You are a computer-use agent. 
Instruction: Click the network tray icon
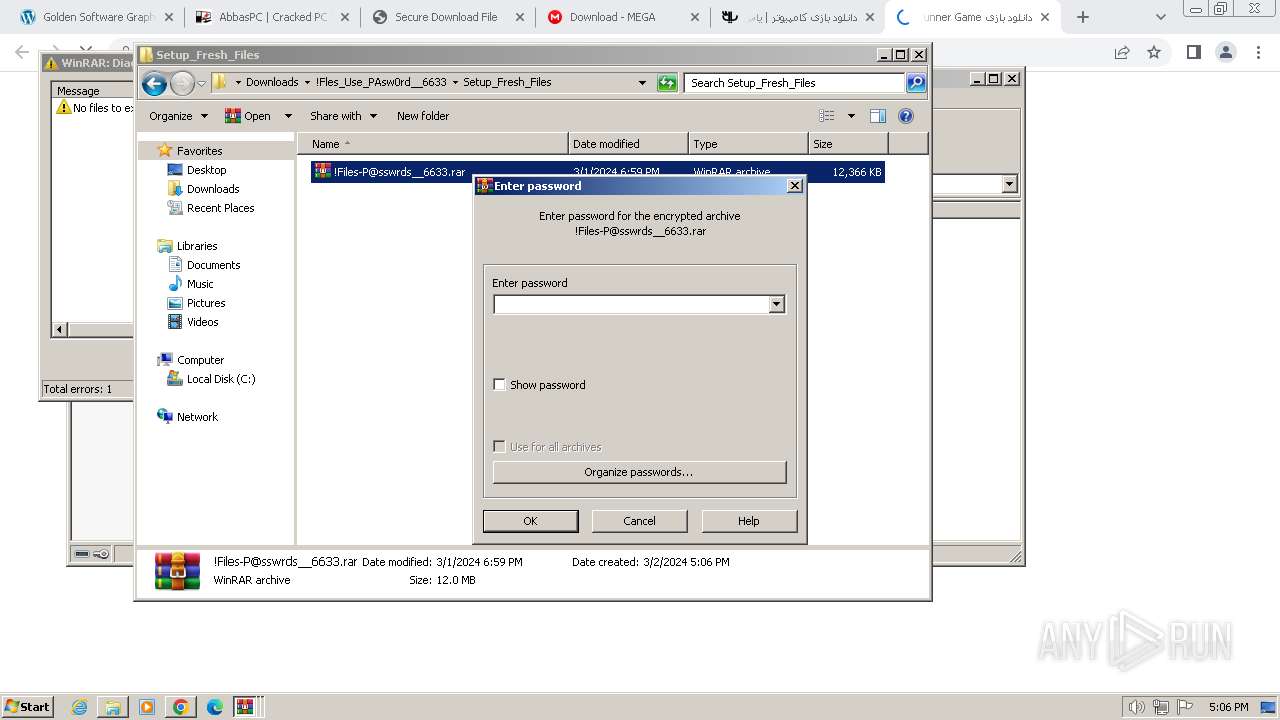[1162, 707]
